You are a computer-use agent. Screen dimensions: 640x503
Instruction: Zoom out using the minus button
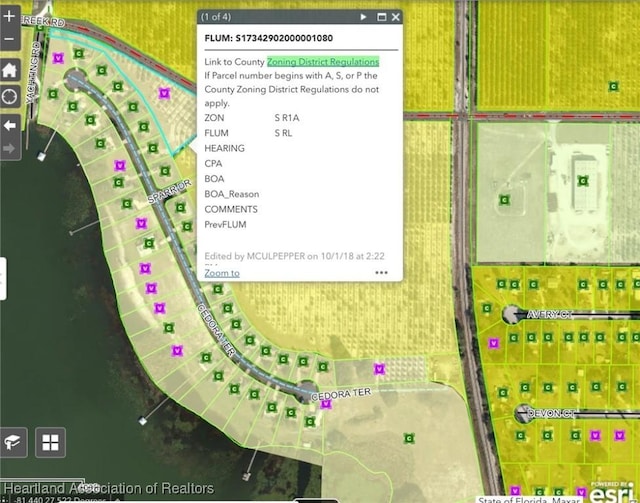pyautogui.click(x=9, y=40)
